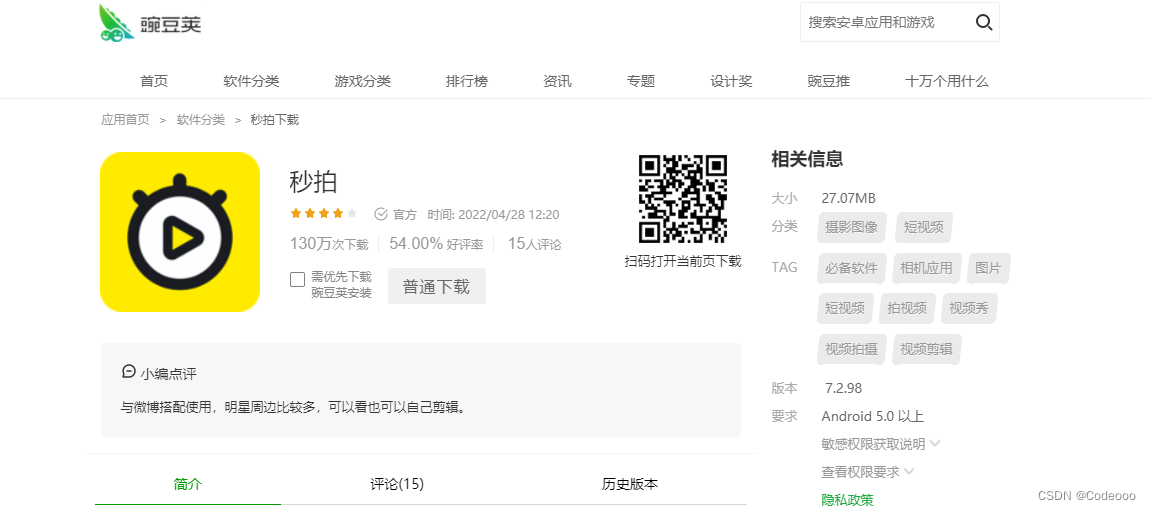The width and height of the screenshot is (1151, 510).
Task: Click the 必备软件 tag
Action: [x=852, y=268]
